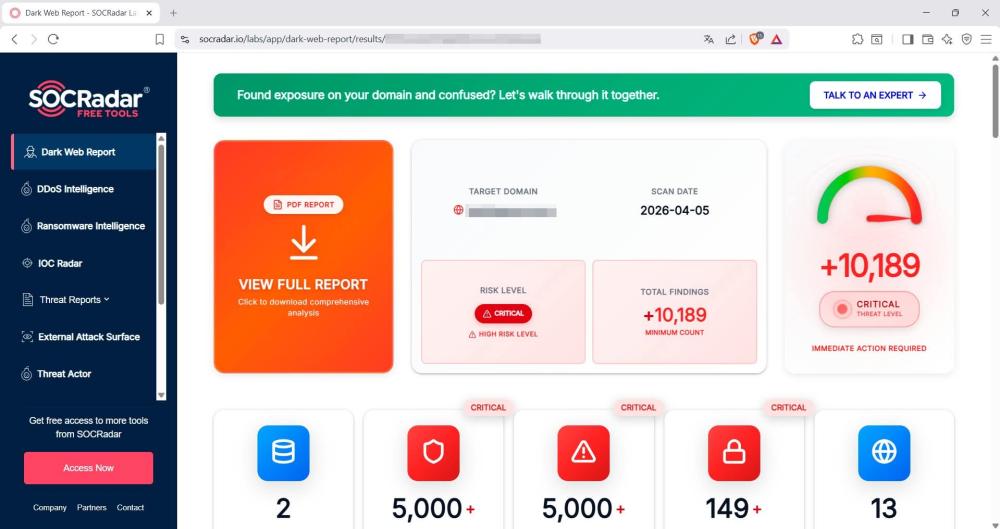Click the TALK TO AN EXPERT button
1000x529 pixels.
tap(875, 95)
